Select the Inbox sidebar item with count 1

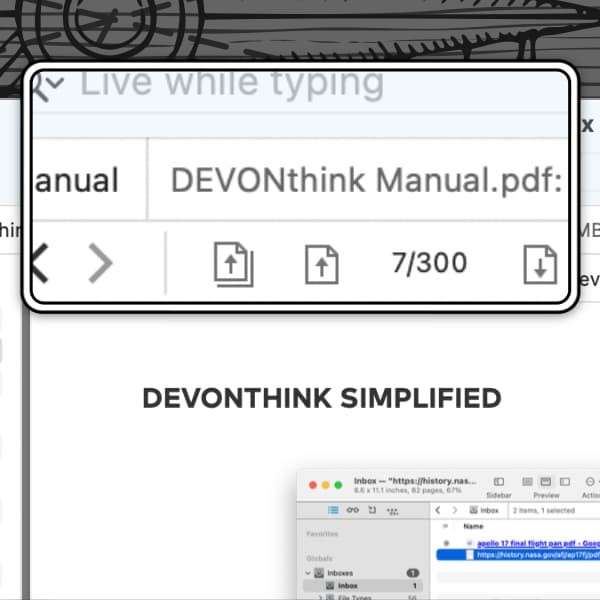coord(363,585)
